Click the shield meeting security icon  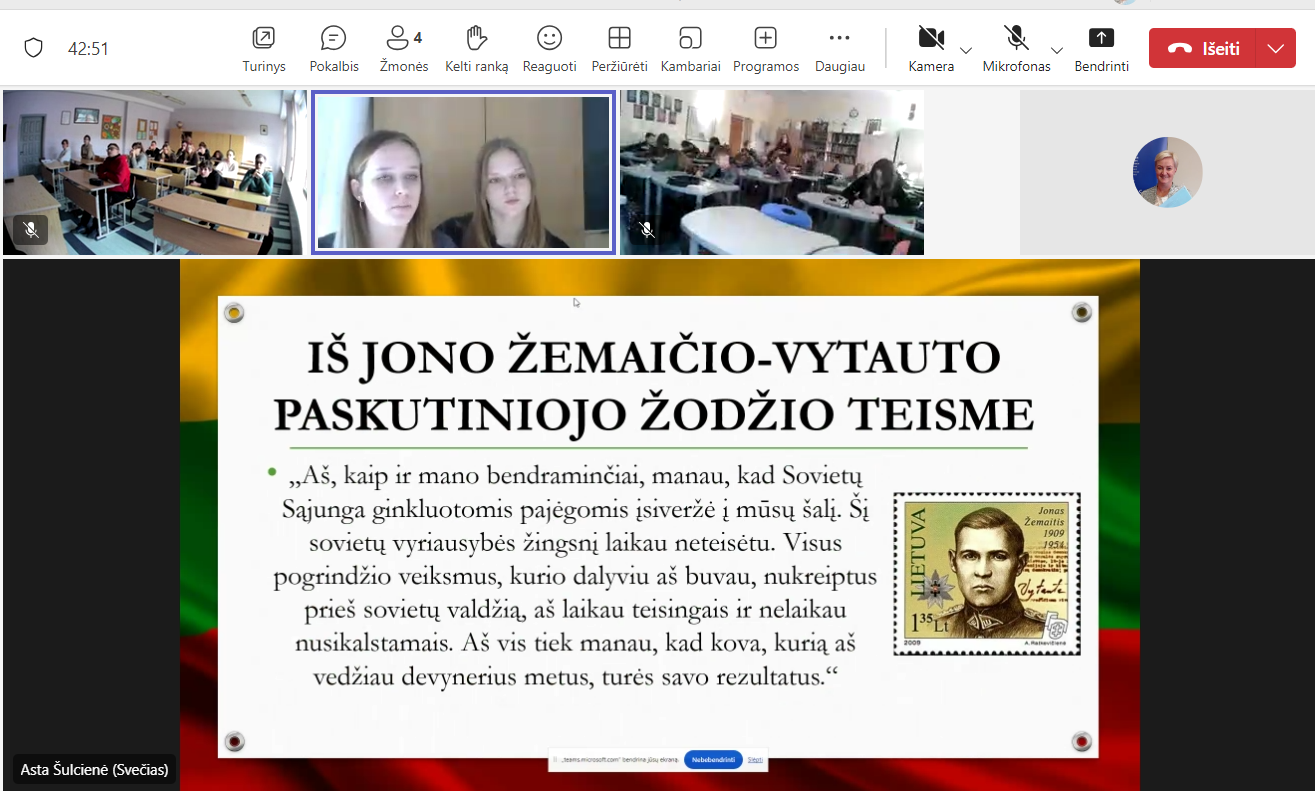coord(33,48)
